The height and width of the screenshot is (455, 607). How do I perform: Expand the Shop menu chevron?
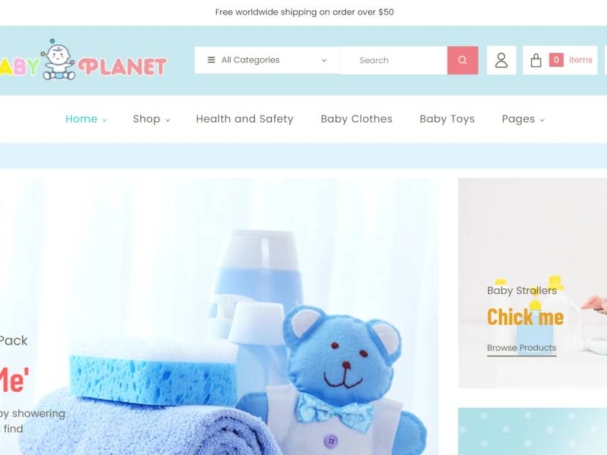pos(168,120)
